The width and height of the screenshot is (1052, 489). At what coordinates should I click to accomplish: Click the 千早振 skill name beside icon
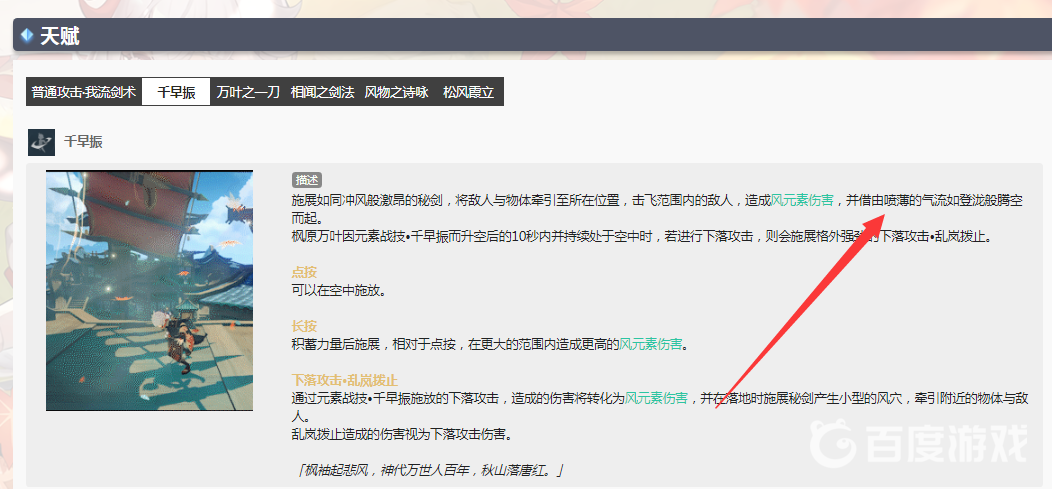83,142
